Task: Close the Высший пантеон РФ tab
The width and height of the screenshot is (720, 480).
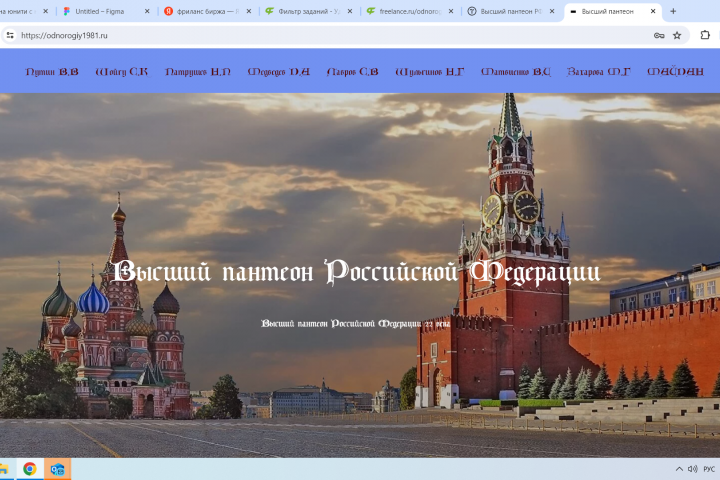Action: click(x=552, y=11)
